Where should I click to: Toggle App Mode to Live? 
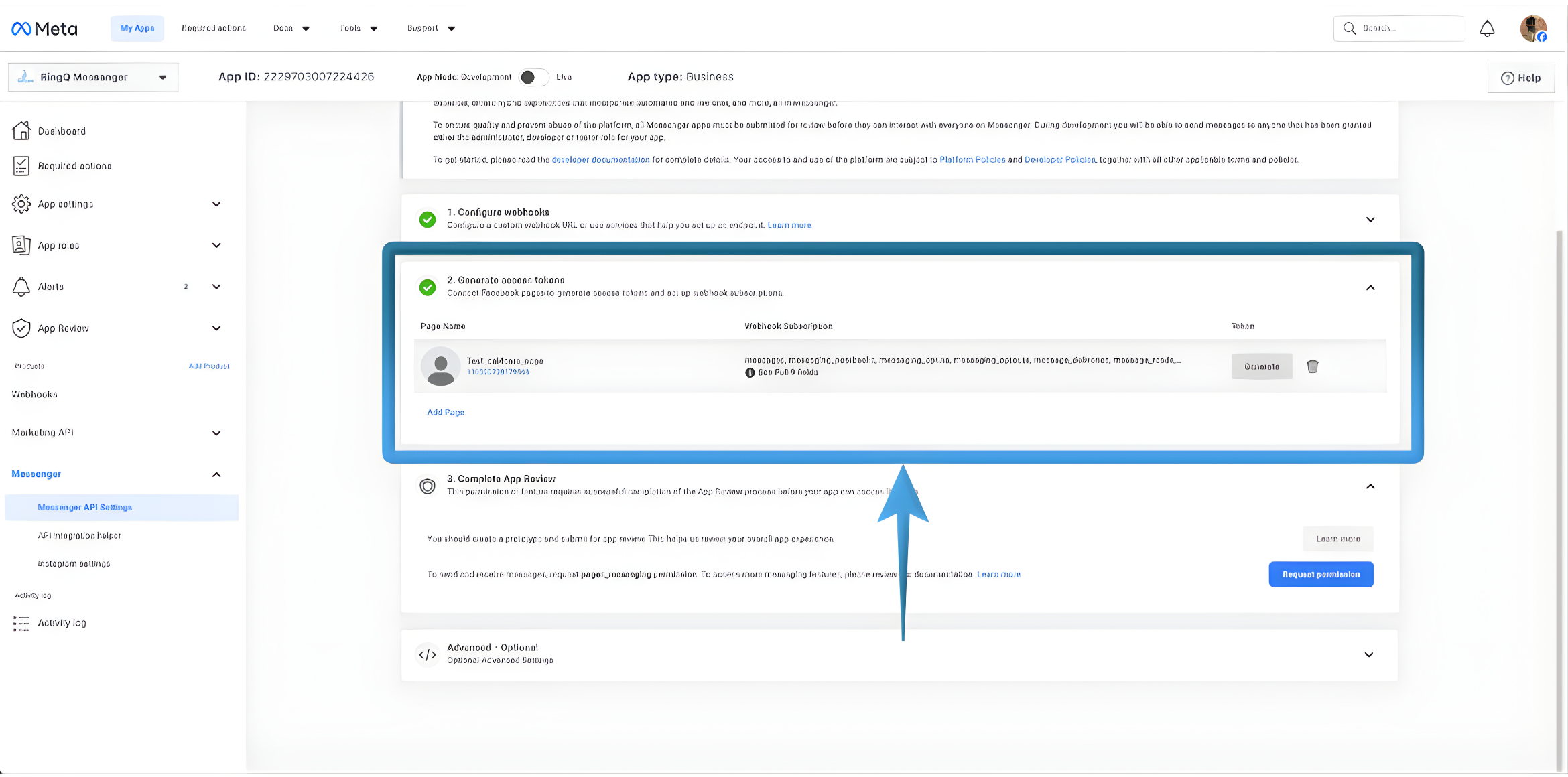click(534, 78)
